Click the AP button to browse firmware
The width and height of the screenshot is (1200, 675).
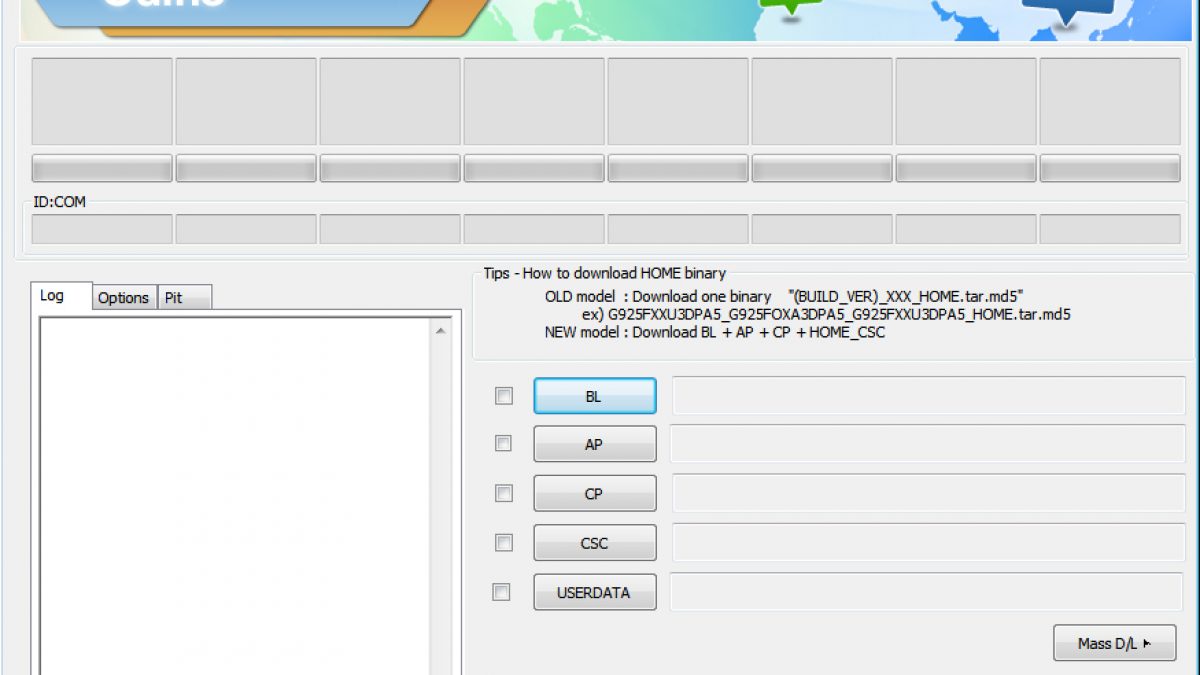[595, 445]
